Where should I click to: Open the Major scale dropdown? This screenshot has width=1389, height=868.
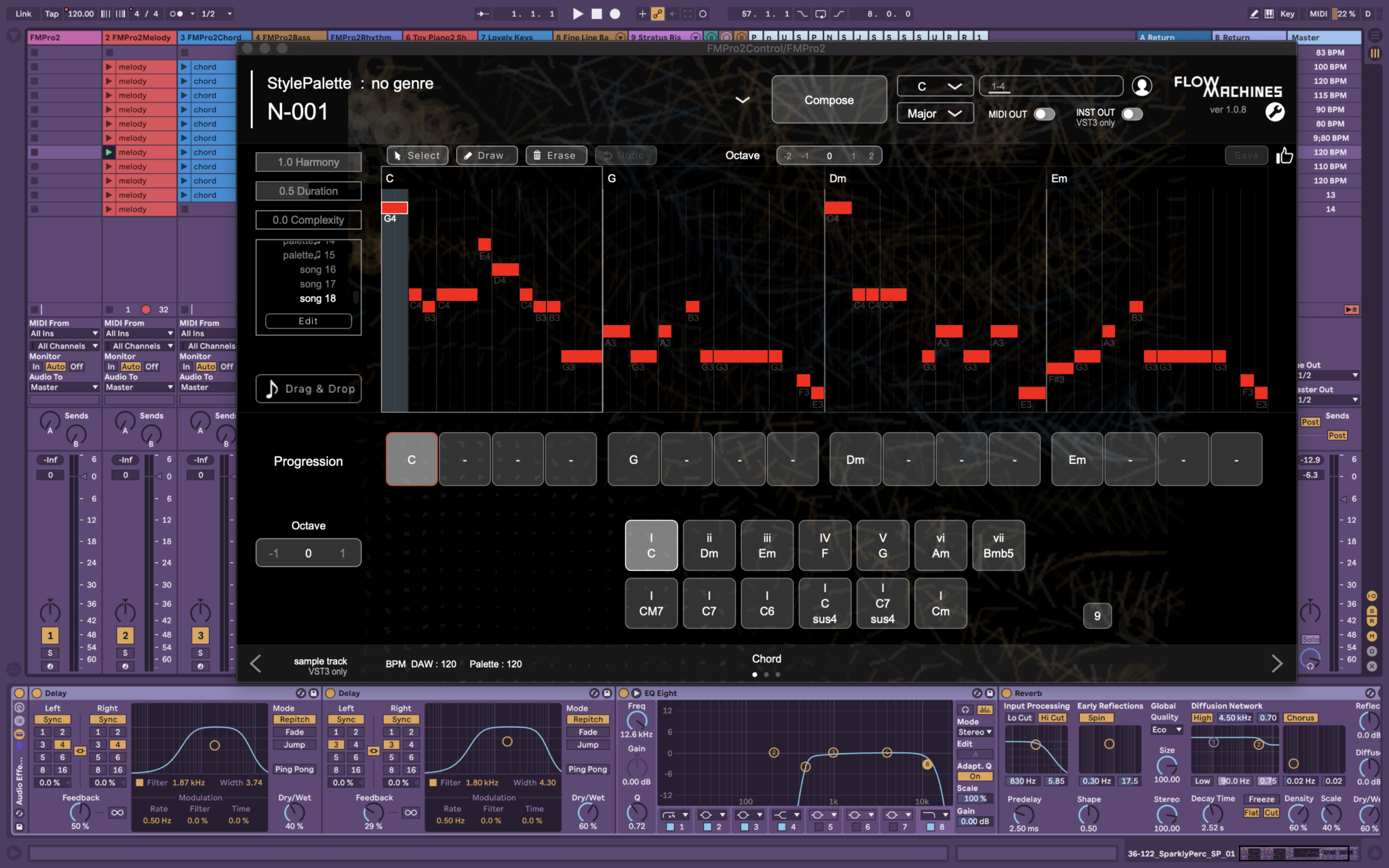point(935,113)
